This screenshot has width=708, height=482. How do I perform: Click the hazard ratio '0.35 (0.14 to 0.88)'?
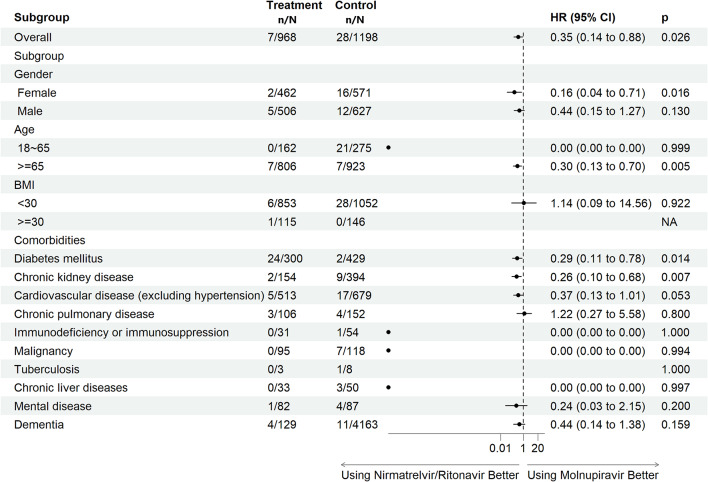[x=597, y=37]
